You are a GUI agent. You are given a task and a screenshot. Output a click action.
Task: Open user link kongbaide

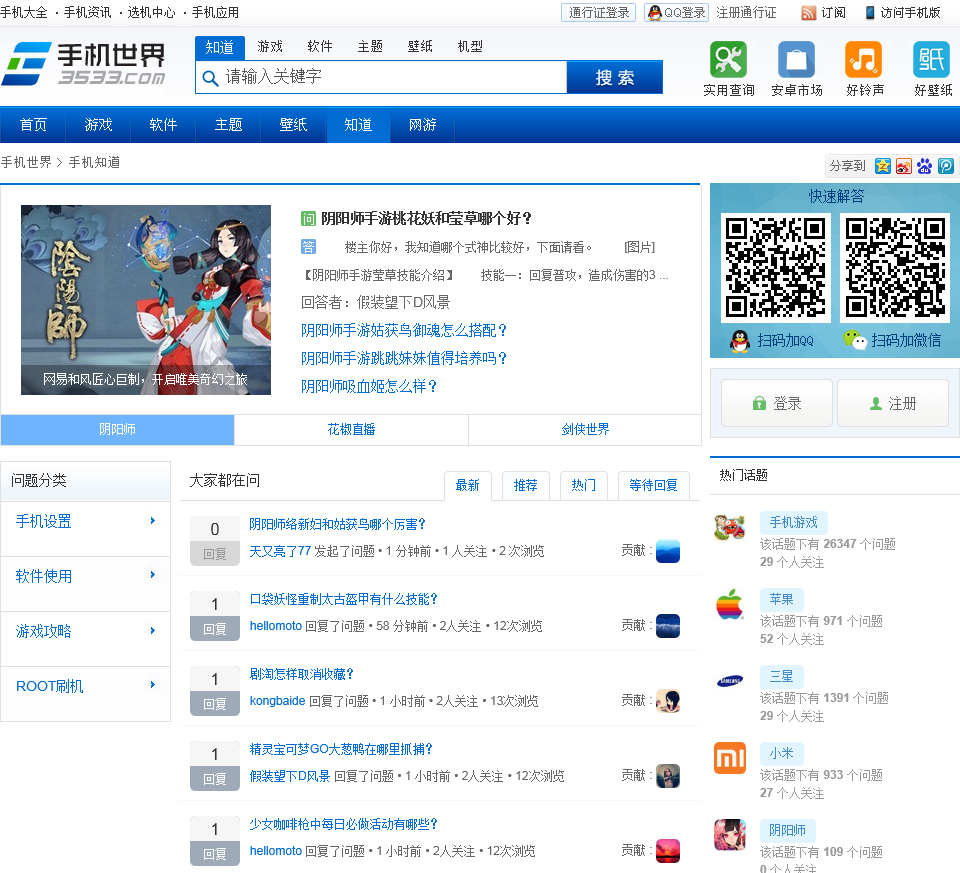[x=277, y=701]
